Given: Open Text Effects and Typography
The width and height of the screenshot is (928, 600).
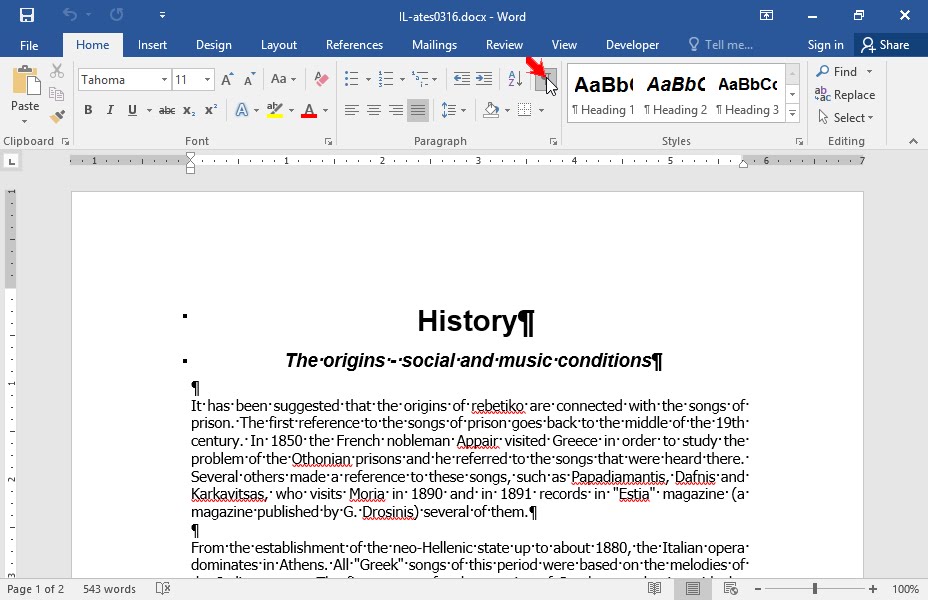Looking at the screenshot, I should 242,110.
